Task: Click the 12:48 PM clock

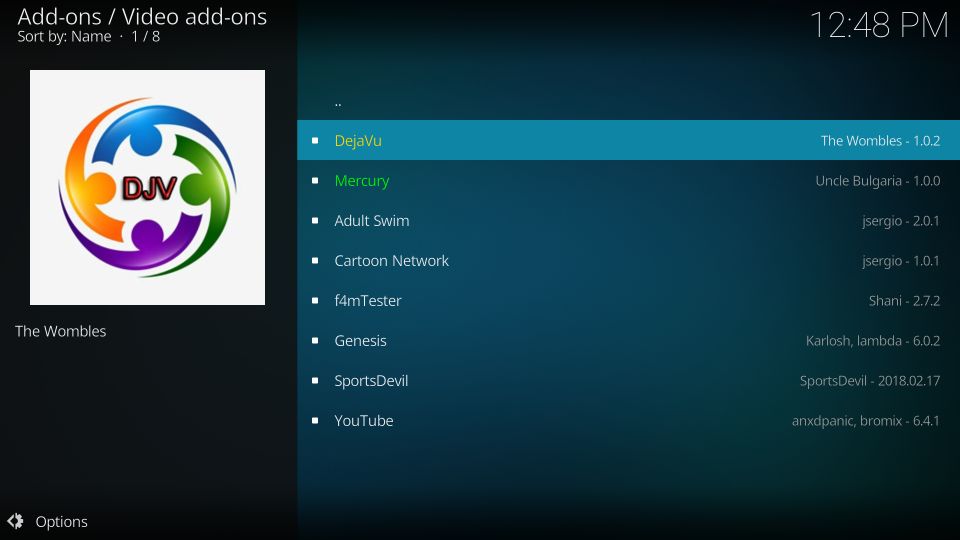Action: tap(879, 25)
